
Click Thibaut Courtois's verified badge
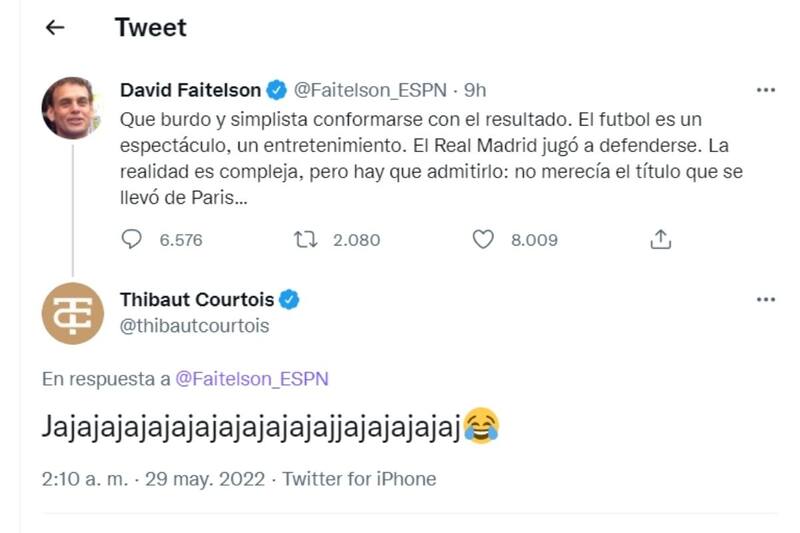tap(290, 299)
